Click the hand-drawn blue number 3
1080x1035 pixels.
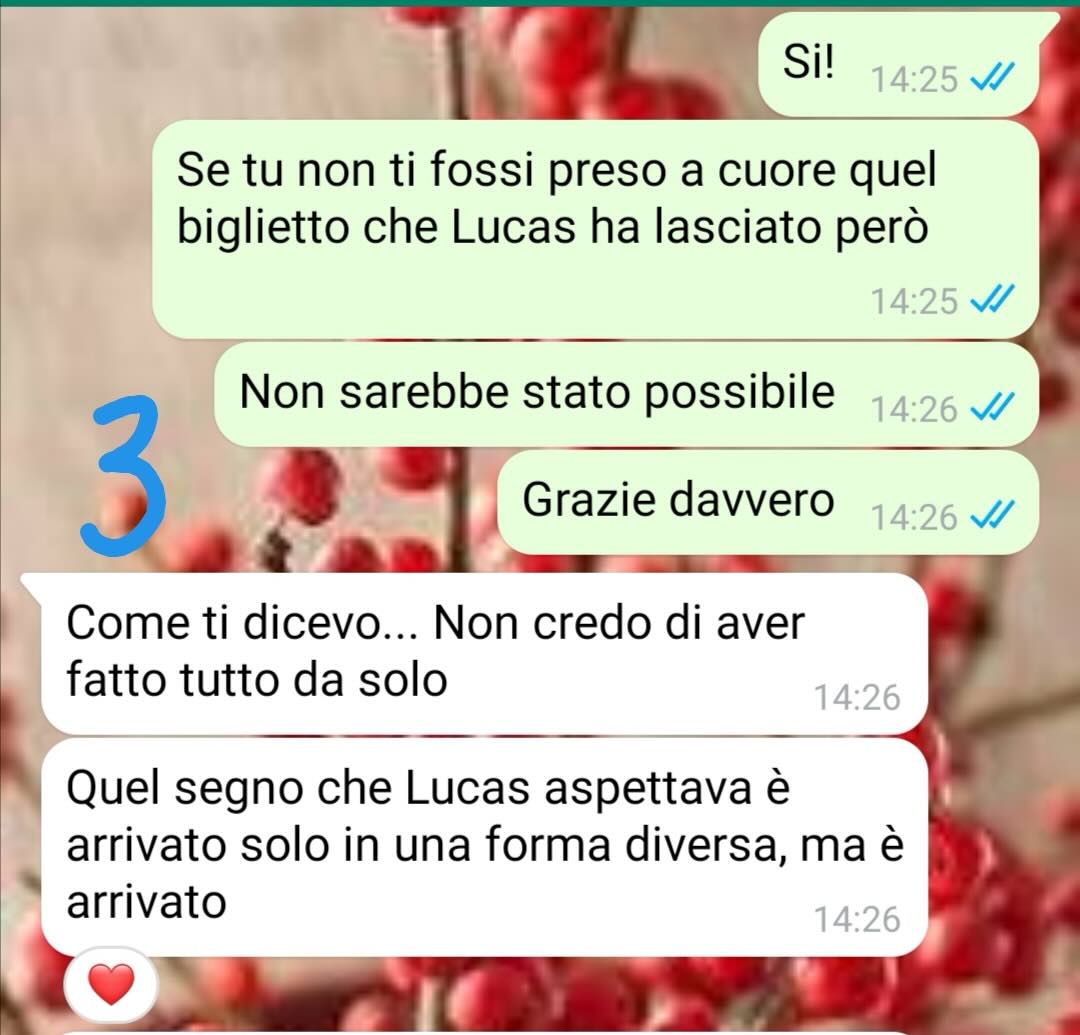tap(123, 475)
